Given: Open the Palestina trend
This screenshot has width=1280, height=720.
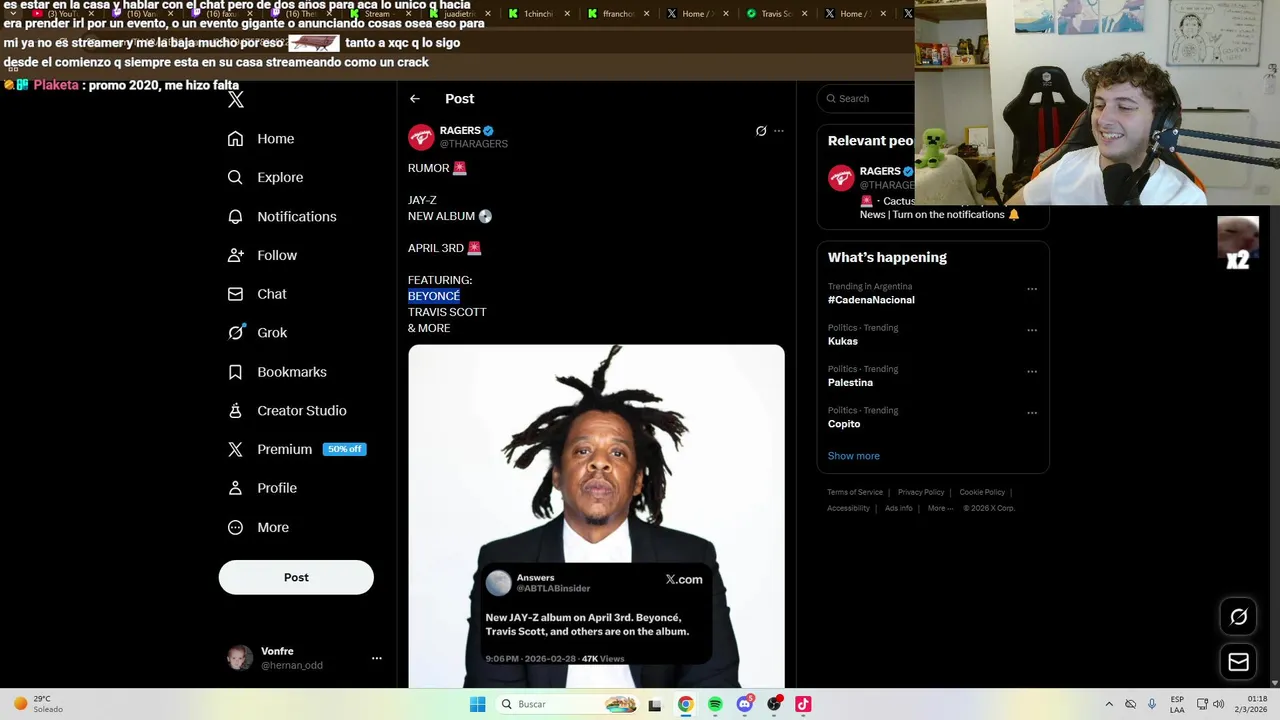Looking at the screenshot, I should (850, 382).
